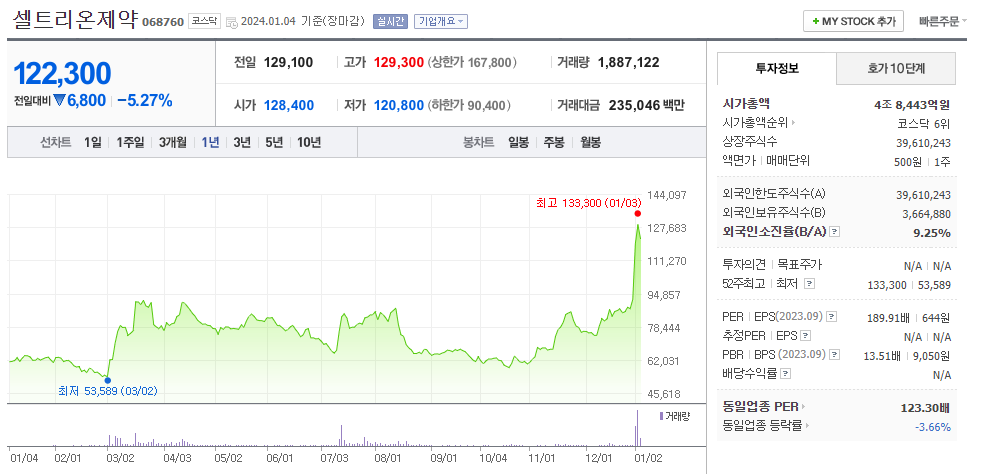This screenshot has width=987, height=474.
Task: Click the 투자의견 label
Action: coord(745,265)
